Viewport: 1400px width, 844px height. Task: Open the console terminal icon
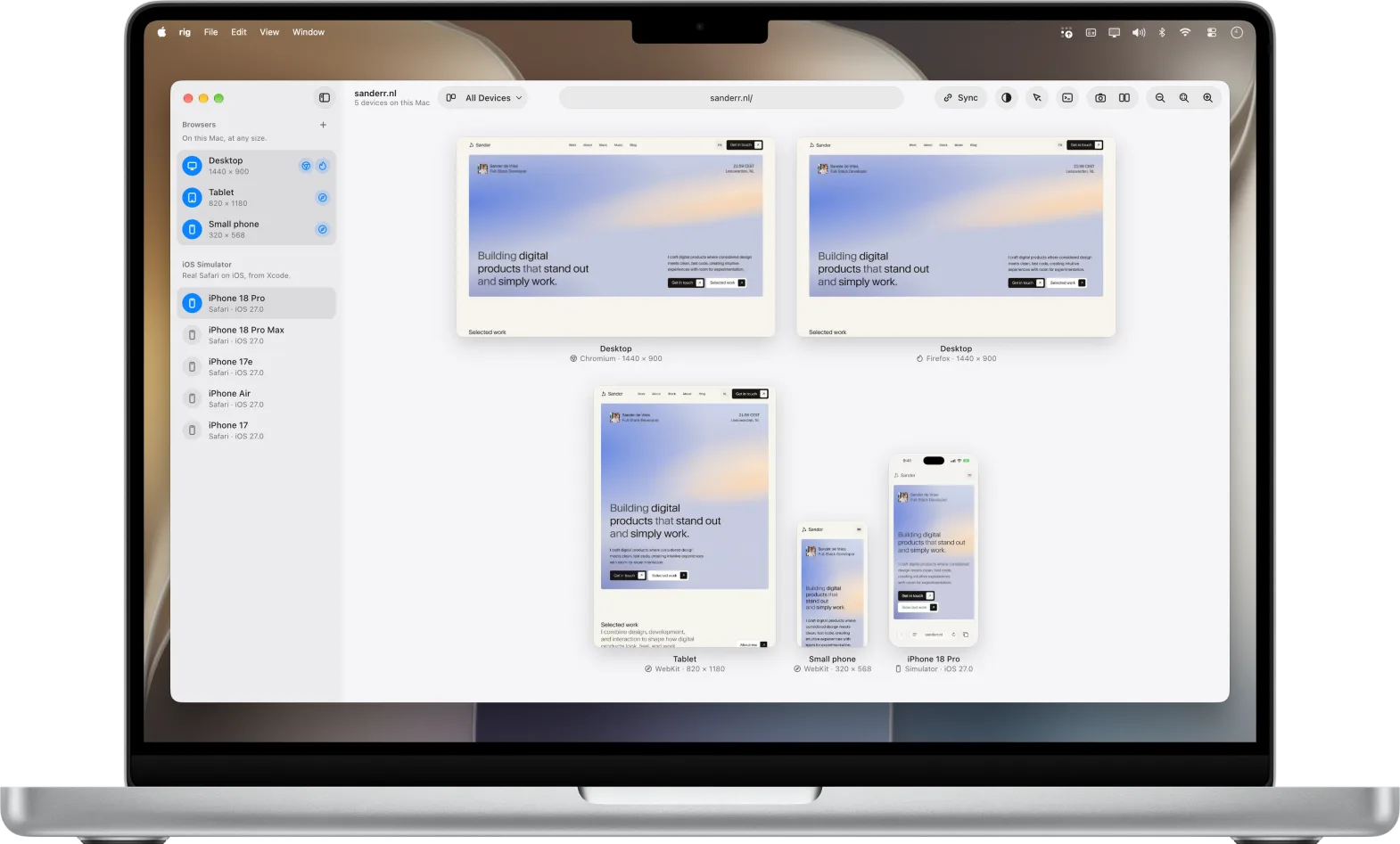coord(1067,98)
